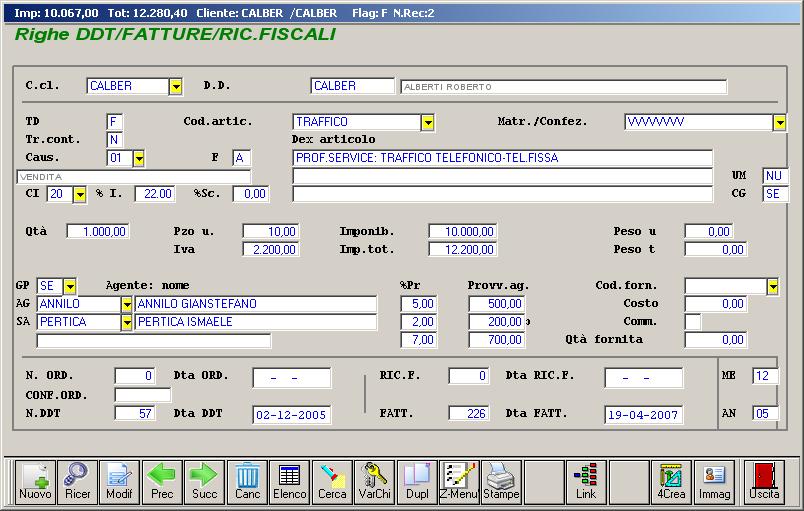
Task: Click the VarChi keys icon
Action: [x=374, y=482]
